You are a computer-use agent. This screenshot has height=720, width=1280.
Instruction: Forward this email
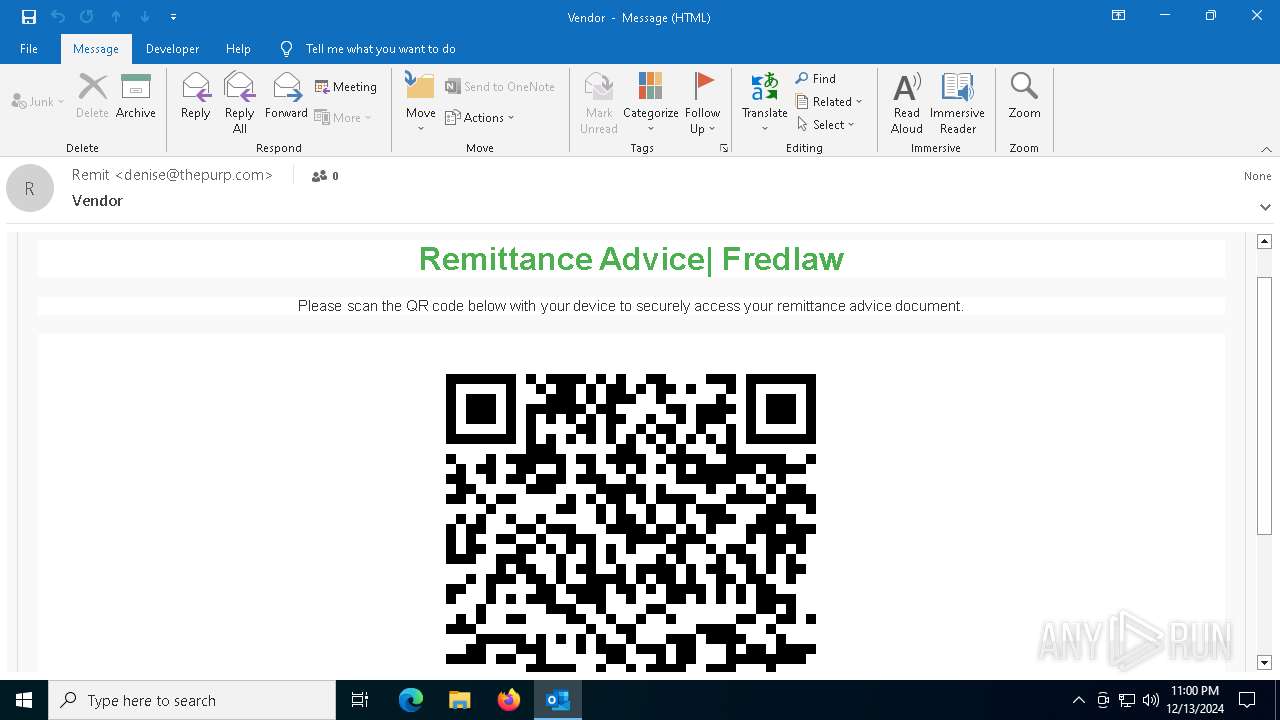[x=286, y=96]
